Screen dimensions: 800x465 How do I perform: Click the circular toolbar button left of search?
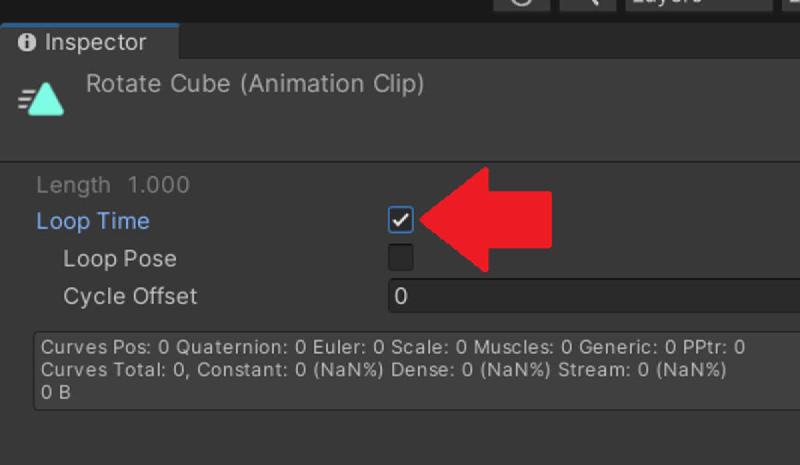[521, 4]
